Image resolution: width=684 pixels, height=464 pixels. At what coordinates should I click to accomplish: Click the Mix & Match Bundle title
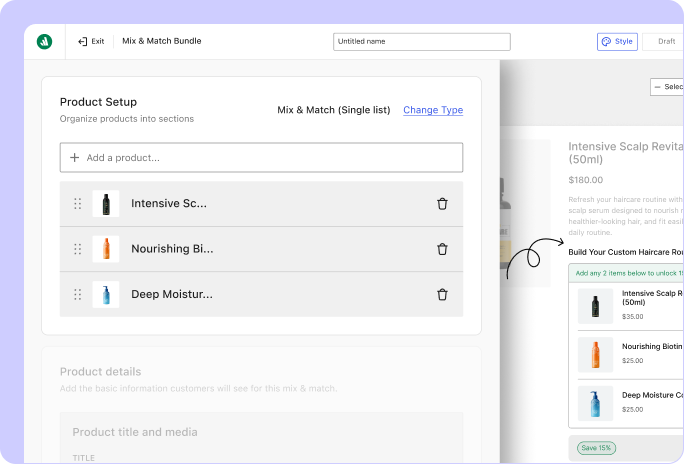[x=162, y=41]
